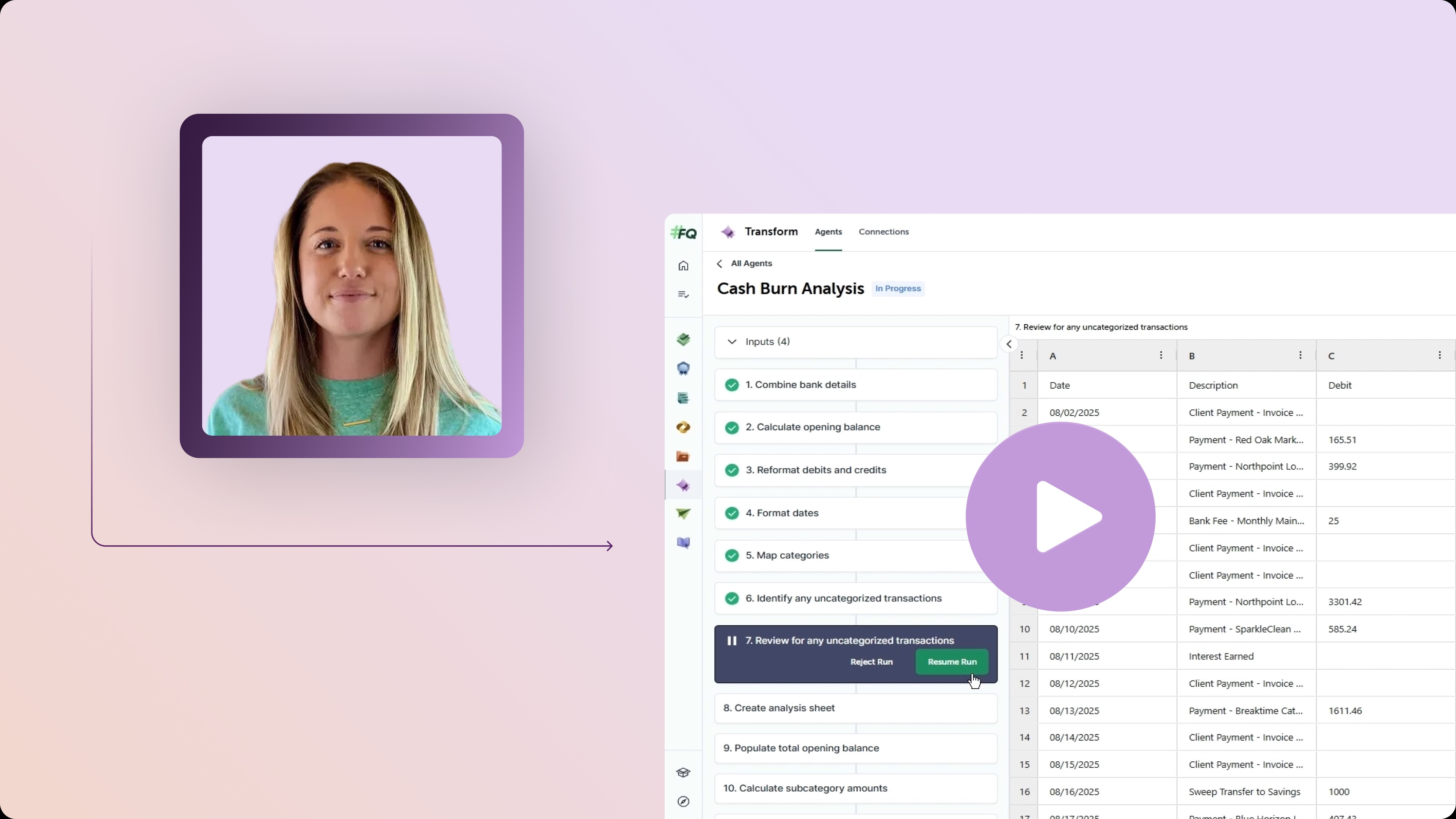
Task: Go back to All Agents
Action: 744,264
